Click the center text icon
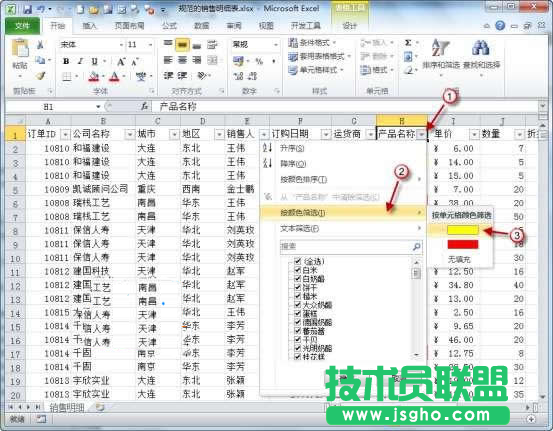553x431 pixels. coord(182,61)
